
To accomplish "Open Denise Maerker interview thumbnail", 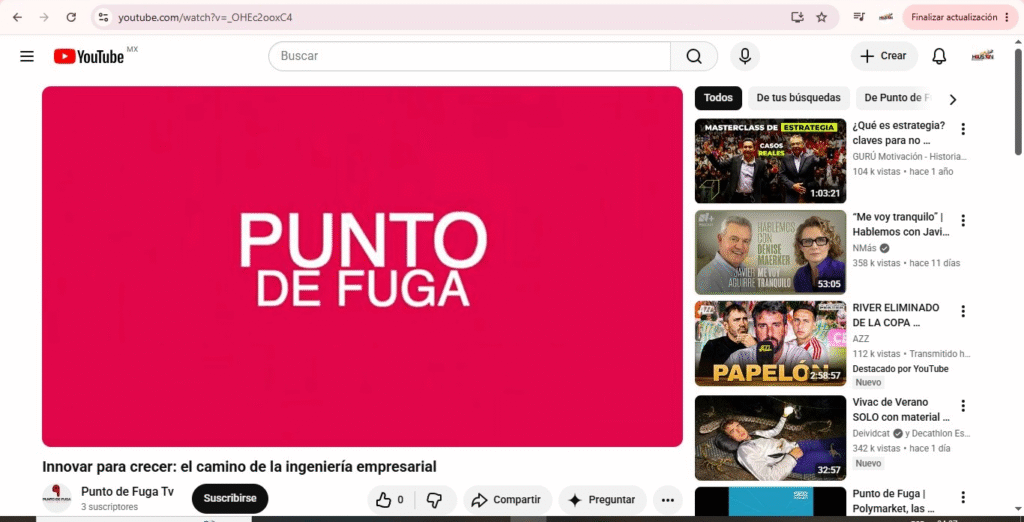I will (x=771, y=252).
